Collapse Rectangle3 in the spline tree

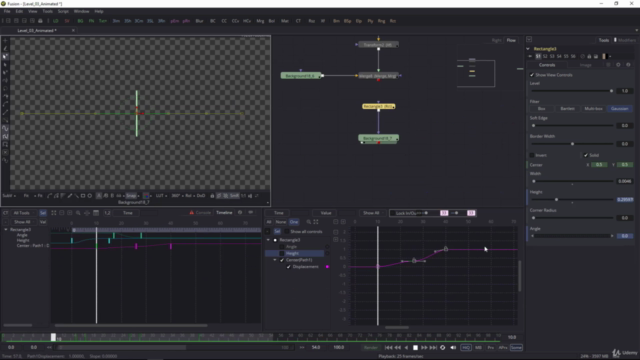[268, 240]
